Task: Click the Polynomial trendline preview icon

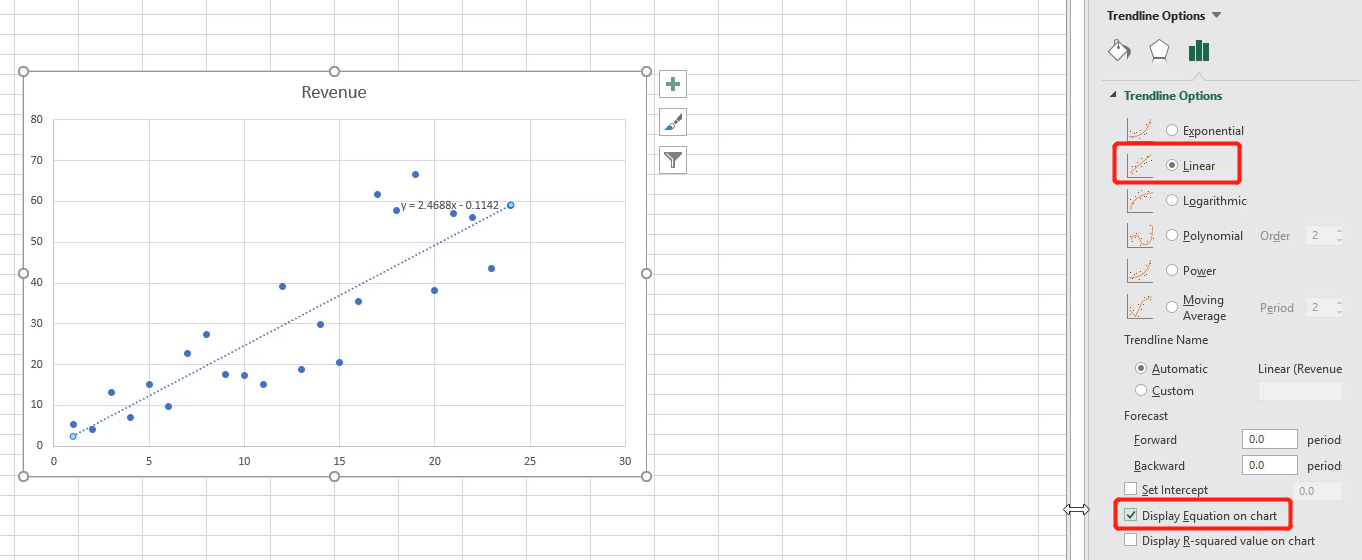Action: coord(1140,235)
